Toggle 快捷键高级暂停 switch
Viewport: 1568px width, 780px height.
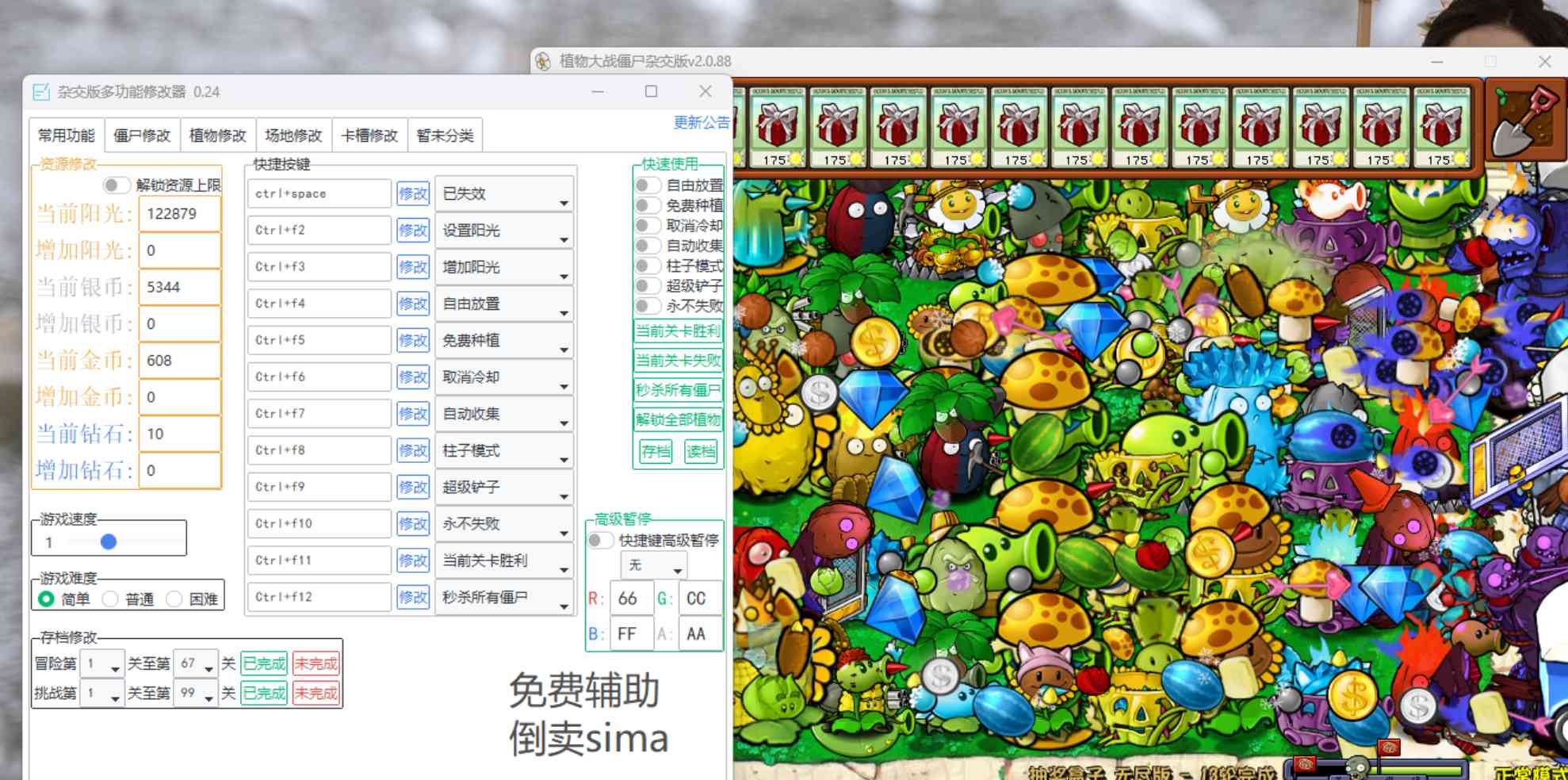600,541
